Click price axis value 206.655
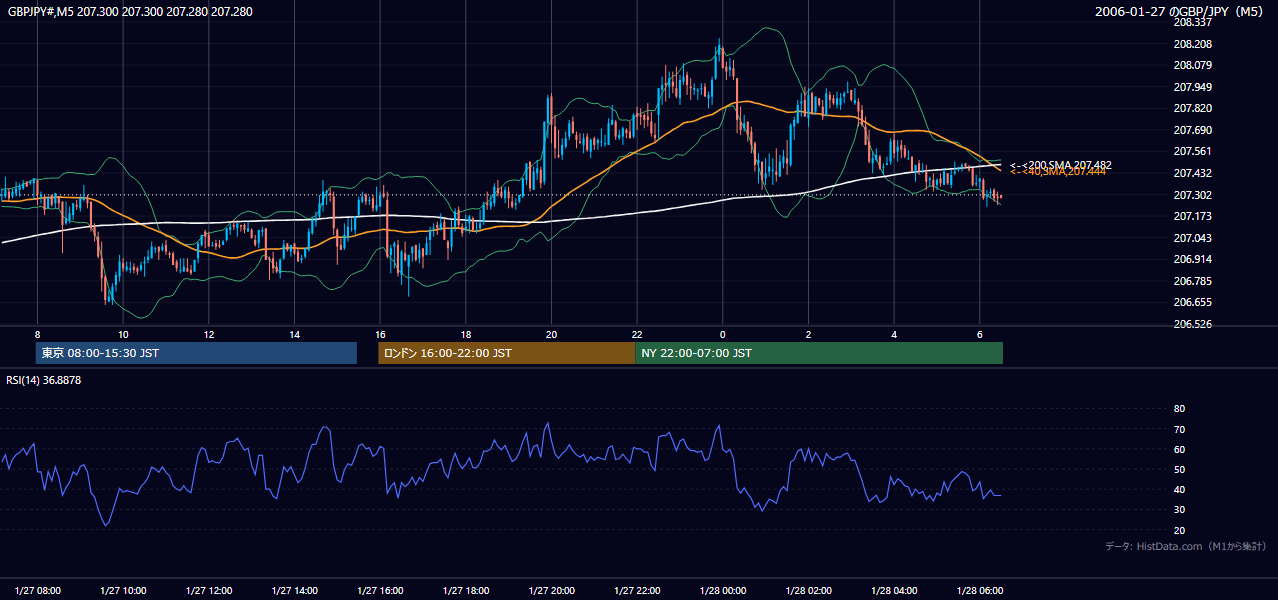 coord(1192,302)
